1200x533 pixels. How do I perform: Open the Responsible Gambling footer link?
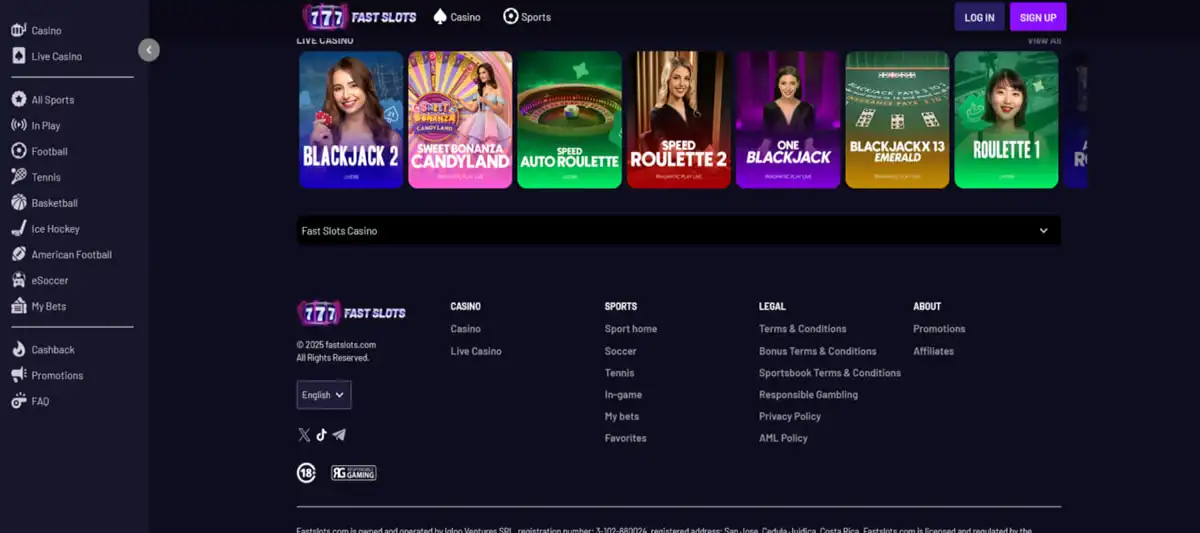[x=808, y=395]
